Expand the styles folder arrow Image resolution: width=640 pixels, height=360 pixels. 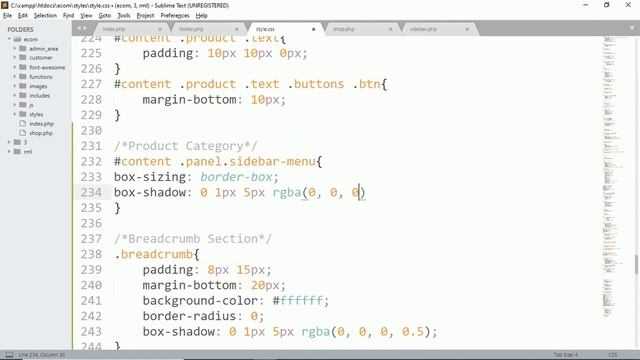click(x=15, y=114)
